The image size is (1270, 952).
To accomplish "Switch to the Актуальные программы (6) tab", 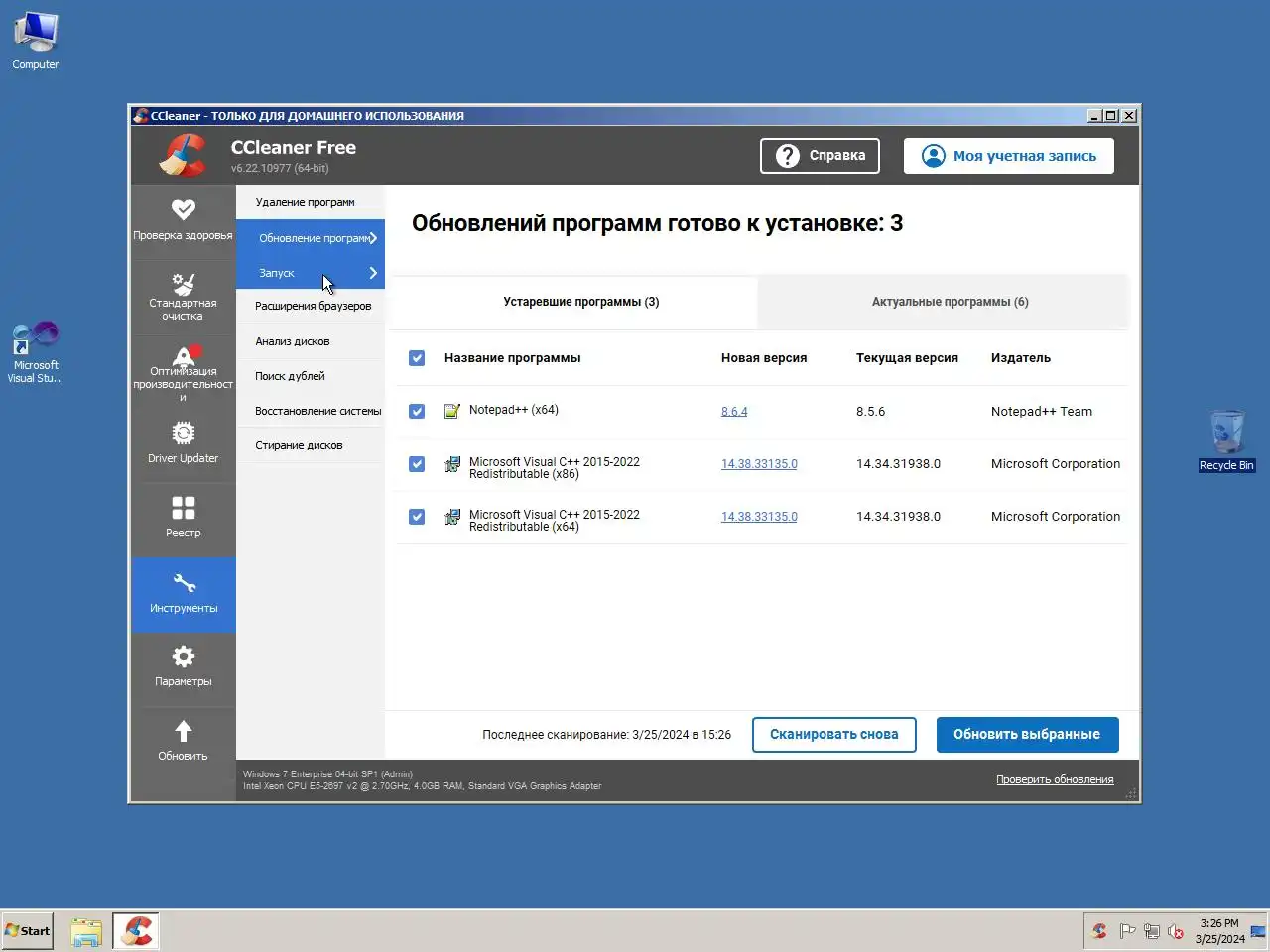I will [944, 302].
